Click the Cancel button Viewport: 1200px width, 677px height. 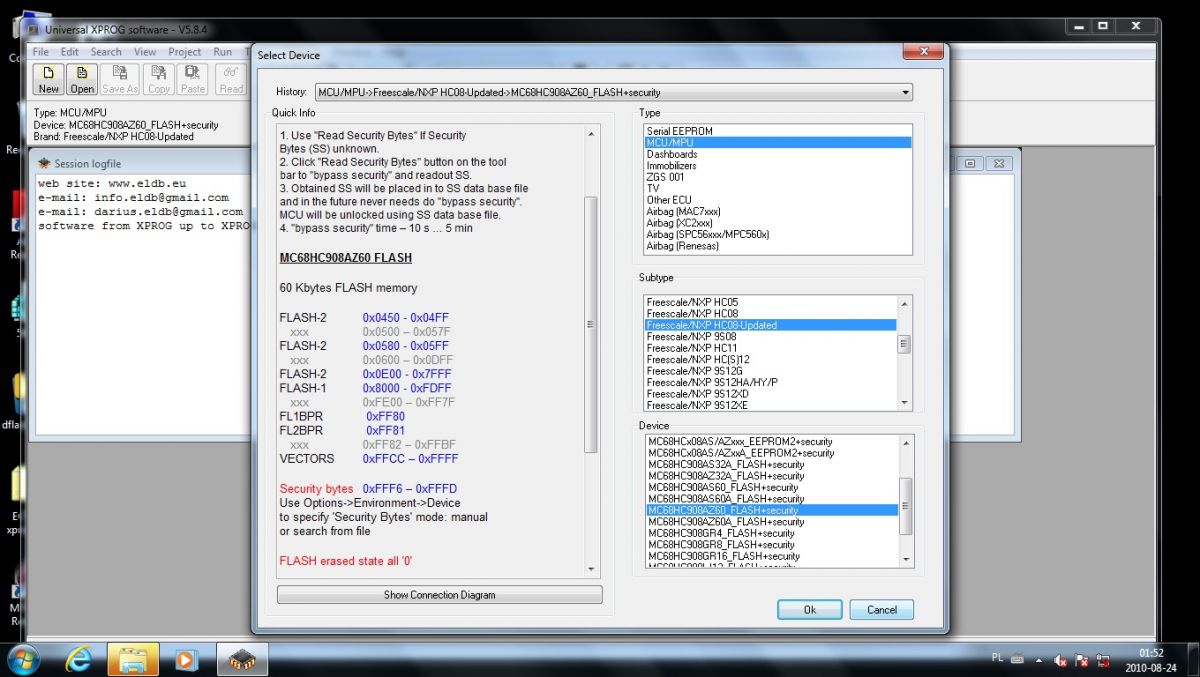click(x=881, y=609)
